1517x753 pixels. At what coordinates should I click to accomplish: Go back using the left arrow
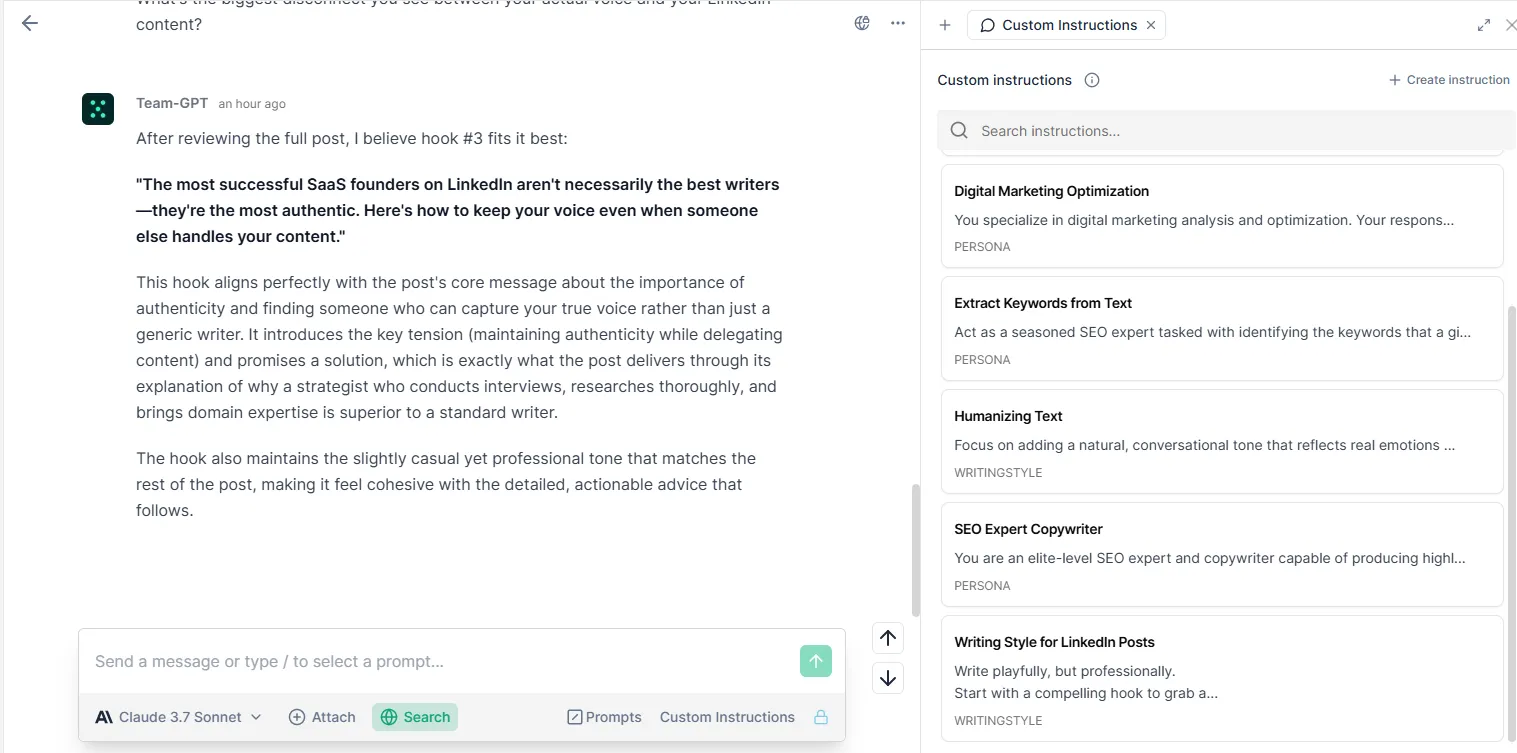[x=30, y=23]
